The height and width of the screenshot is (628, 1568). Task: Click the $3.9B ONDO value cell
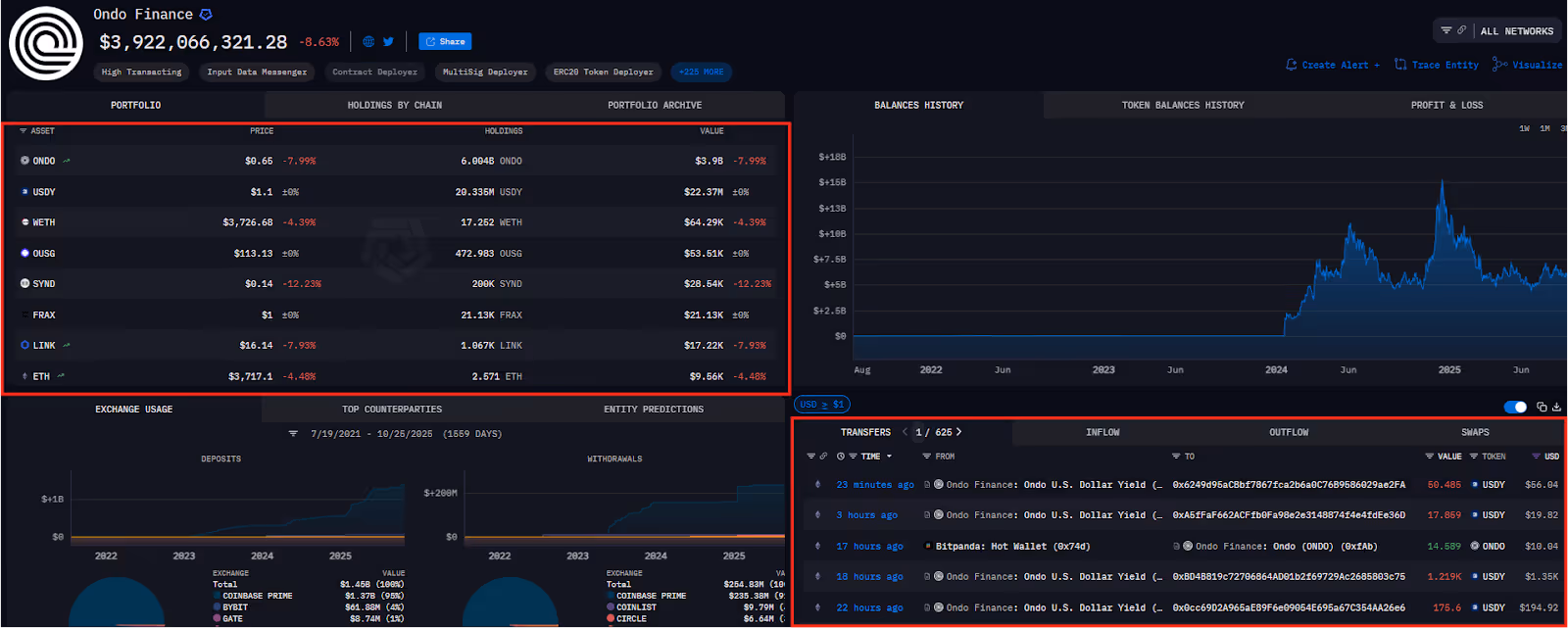pyautogui.click(x=710, y=161)
